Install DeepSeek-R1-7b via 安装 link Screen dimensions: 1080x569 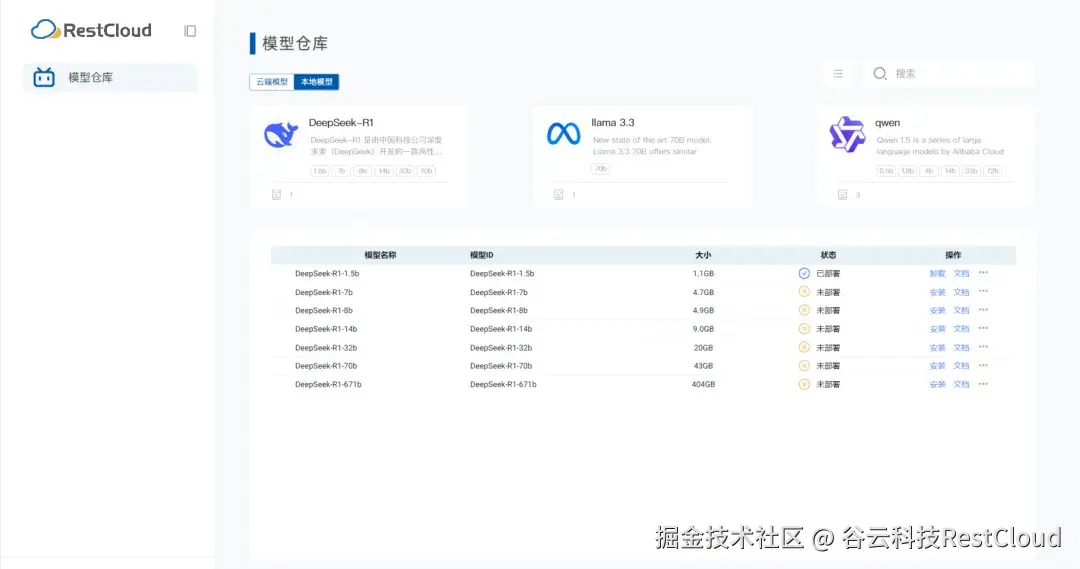[937, 292]
